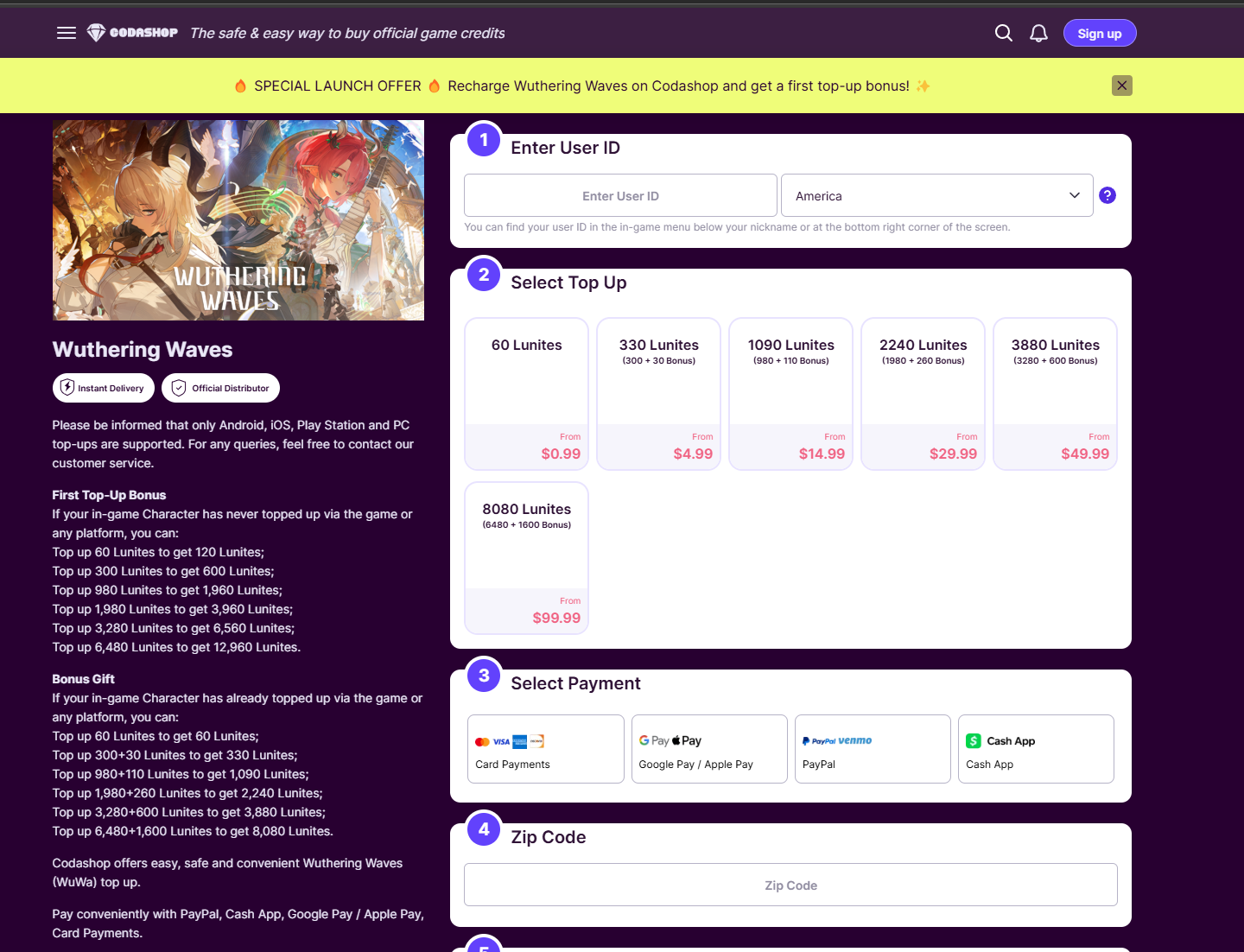This screenshot has height=952, width=1244.
Task: Choose Card Payments method
Action: (x=546, y=749)
